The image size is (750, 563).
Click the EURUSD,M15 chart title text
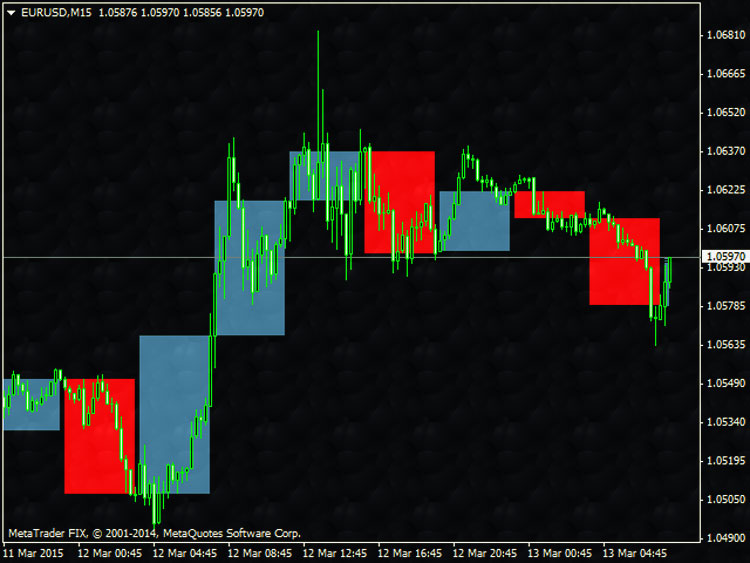click(x=50, y=11)
